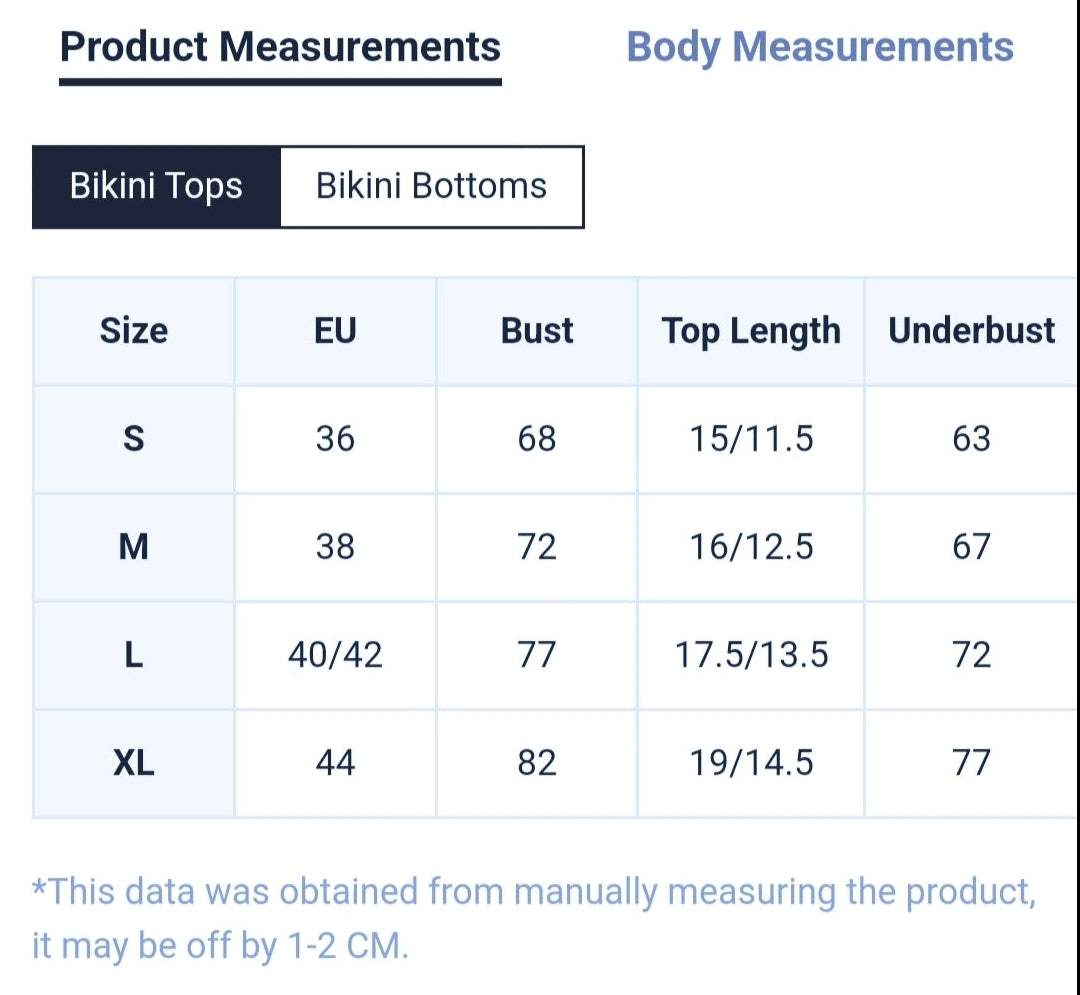Viewport: 1080px width, 995px height.
Task: Select the M size row label
Action: [x=134, y=547]
